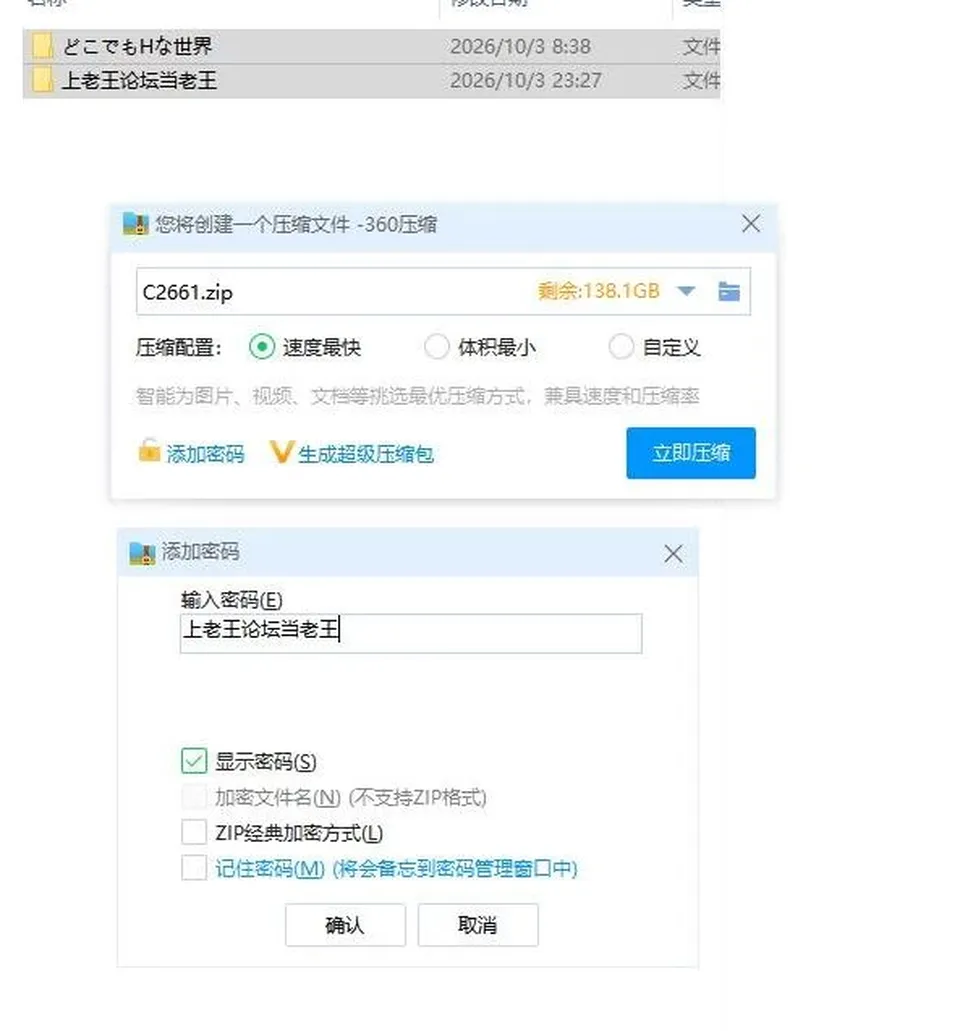Click the 立即压缩 button
Screen dimensions: 960x1031
(x=690, y=453)
